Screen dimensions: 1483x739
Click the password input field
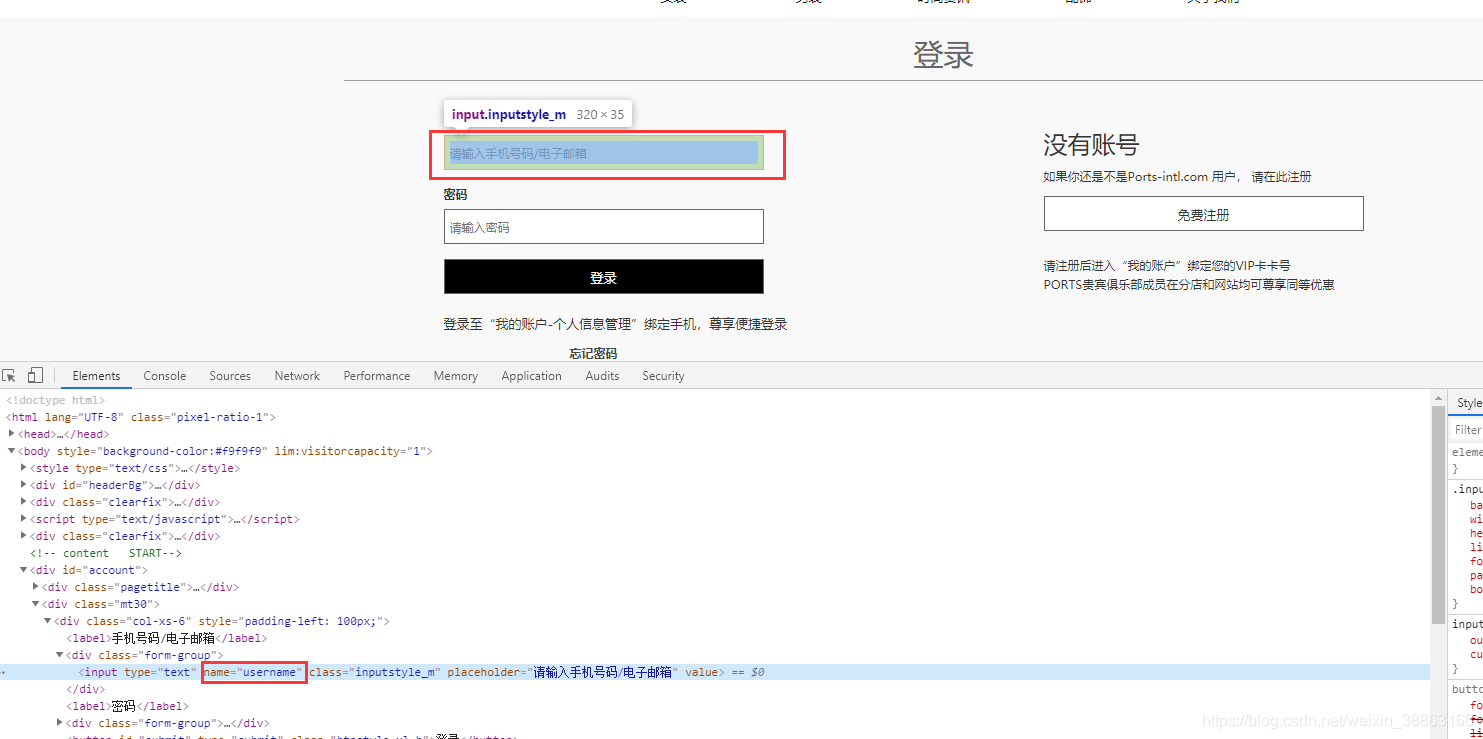[604, 227]
